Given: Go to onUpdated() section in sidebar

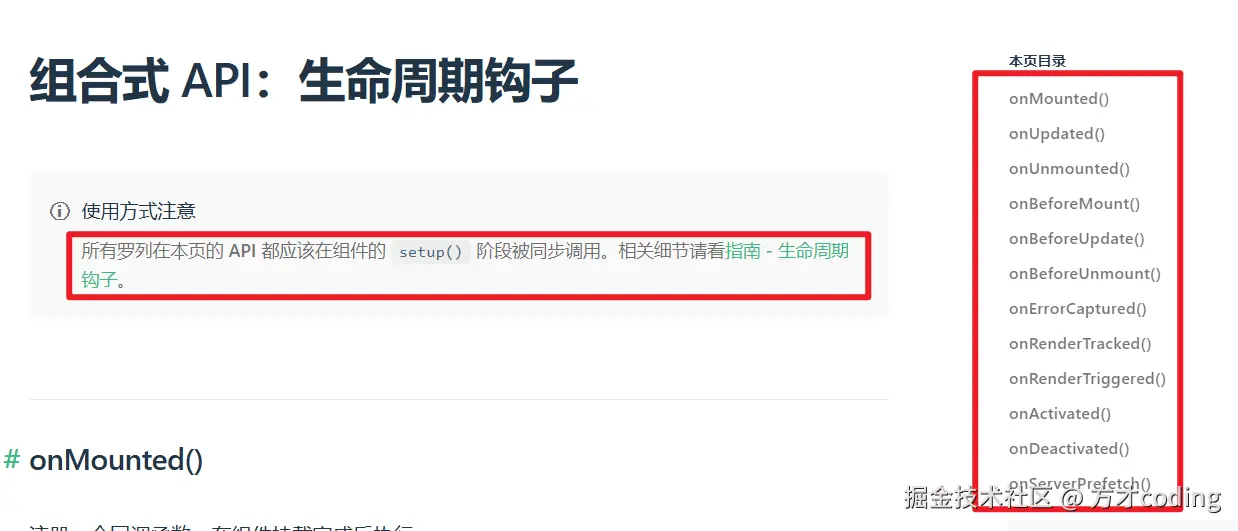Looking at the screenshot, I should pos(1057,133).
